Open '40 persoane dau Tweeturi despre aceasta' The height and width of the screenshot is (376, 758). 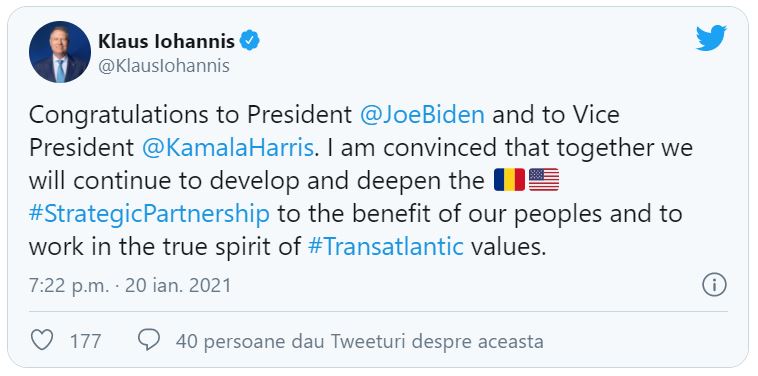pyautogui.click(x=360, y=341)
